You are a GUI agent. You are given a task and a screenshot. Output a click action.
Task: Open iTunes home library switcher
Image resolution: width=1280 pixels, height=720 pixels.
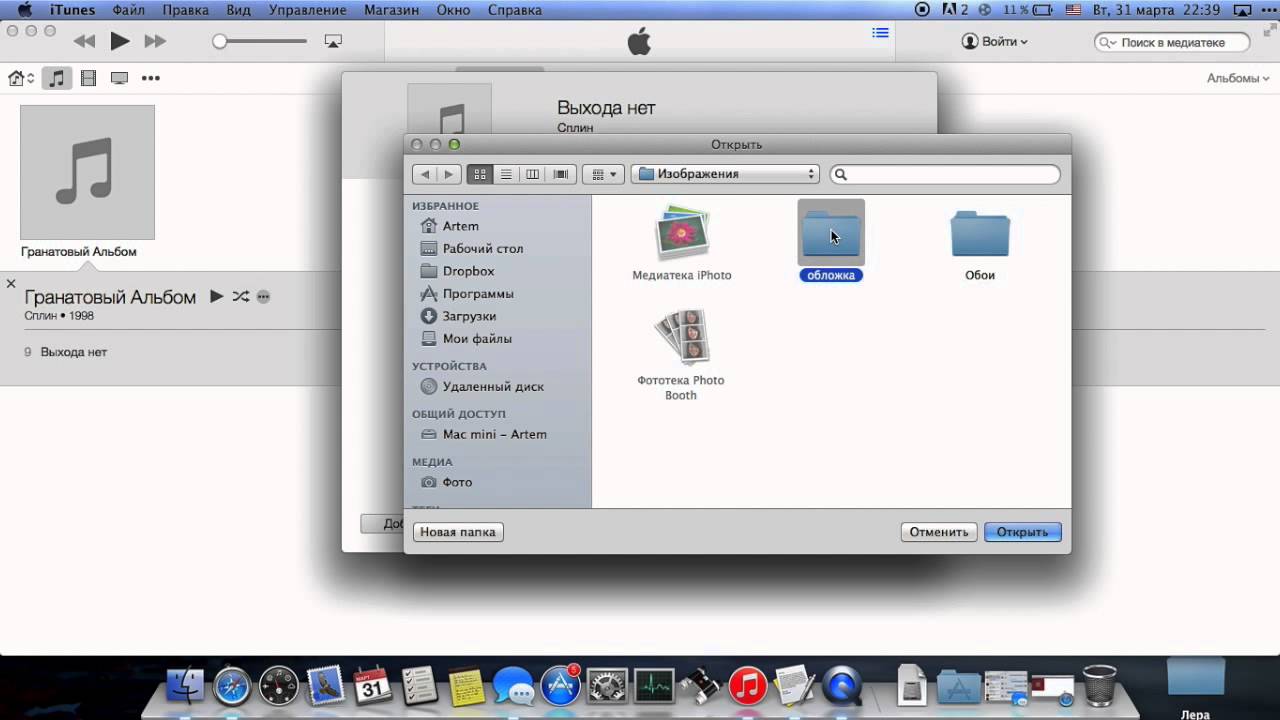pyautogui.click(x=21, y=78)
